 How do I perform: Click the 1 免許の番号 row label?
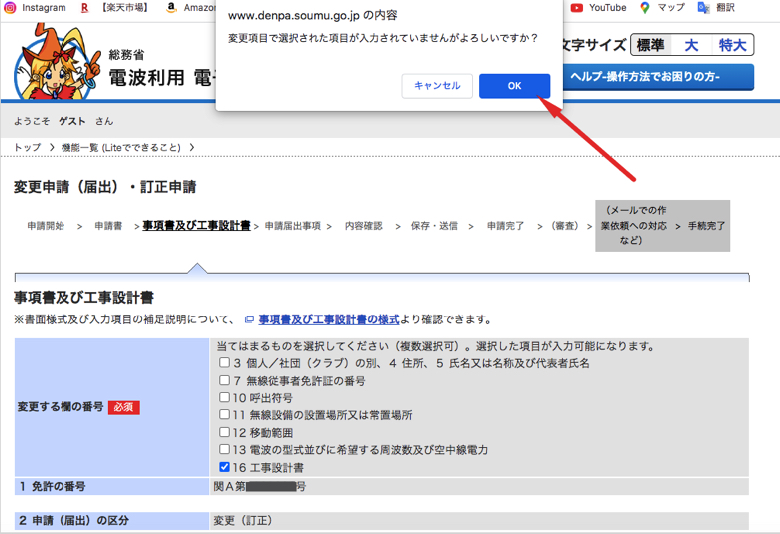coord(52,486)
